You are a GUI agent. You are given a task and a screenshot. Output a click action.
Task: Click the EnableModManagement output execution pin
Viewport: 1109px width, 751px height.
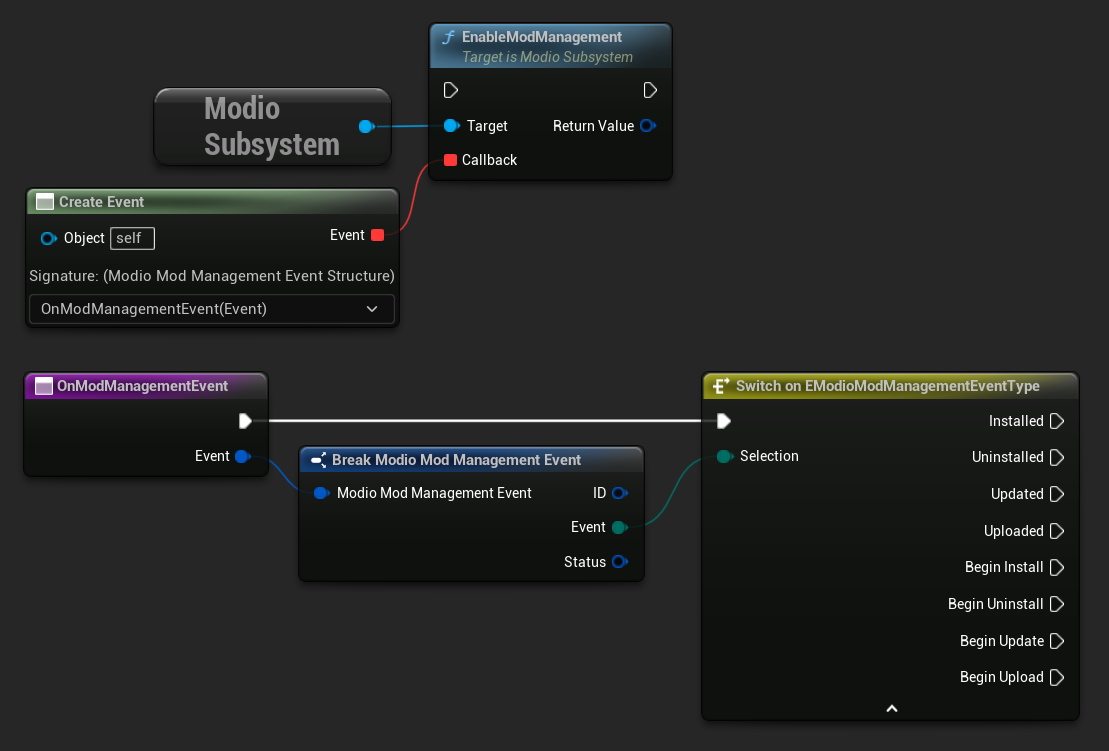pos(650,90)
